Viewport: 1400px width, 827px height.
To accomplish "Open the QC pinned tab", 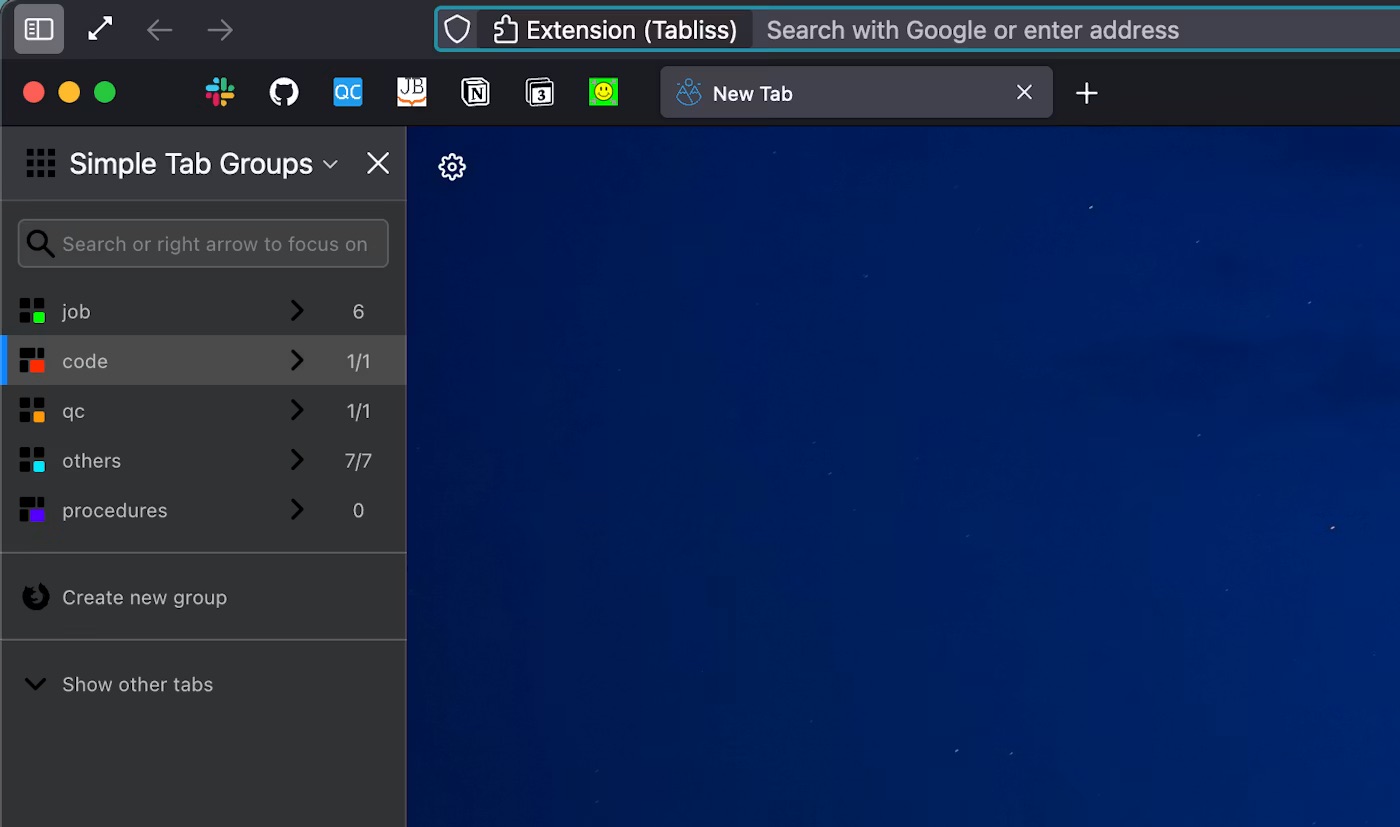I will pyautogui.click(x=348, y=93).
